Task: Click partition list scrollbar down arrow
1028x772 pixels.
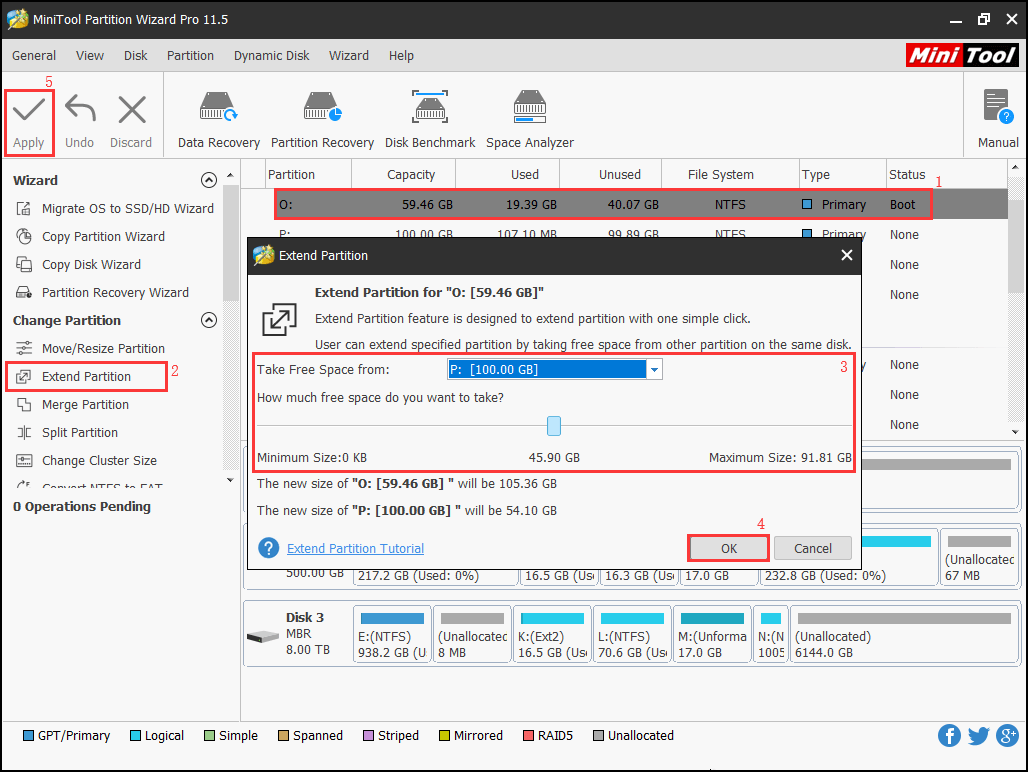Action: coord(1015,432)
